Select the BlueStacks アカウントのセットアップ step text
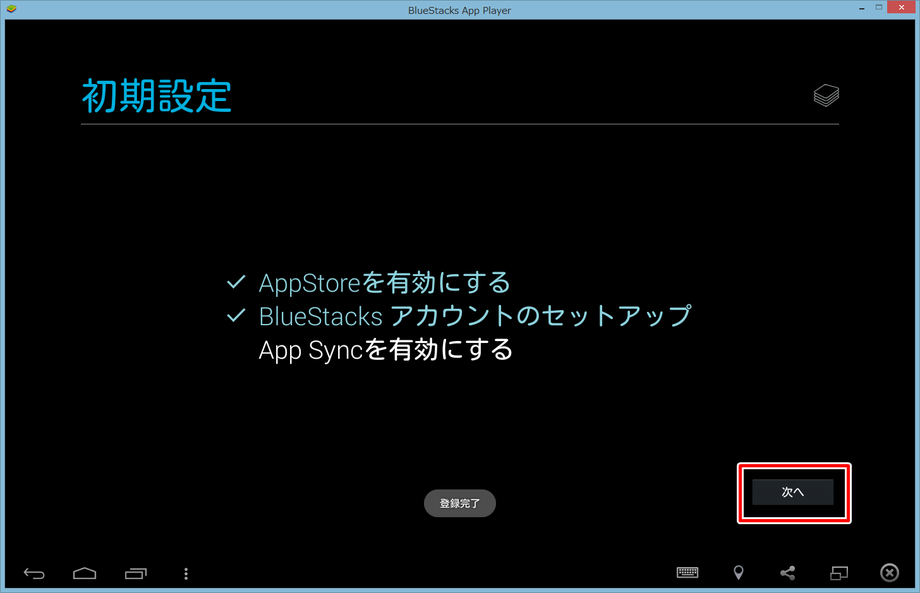Image resolution: width=920 pixels, height=593 pixels. 475,316
